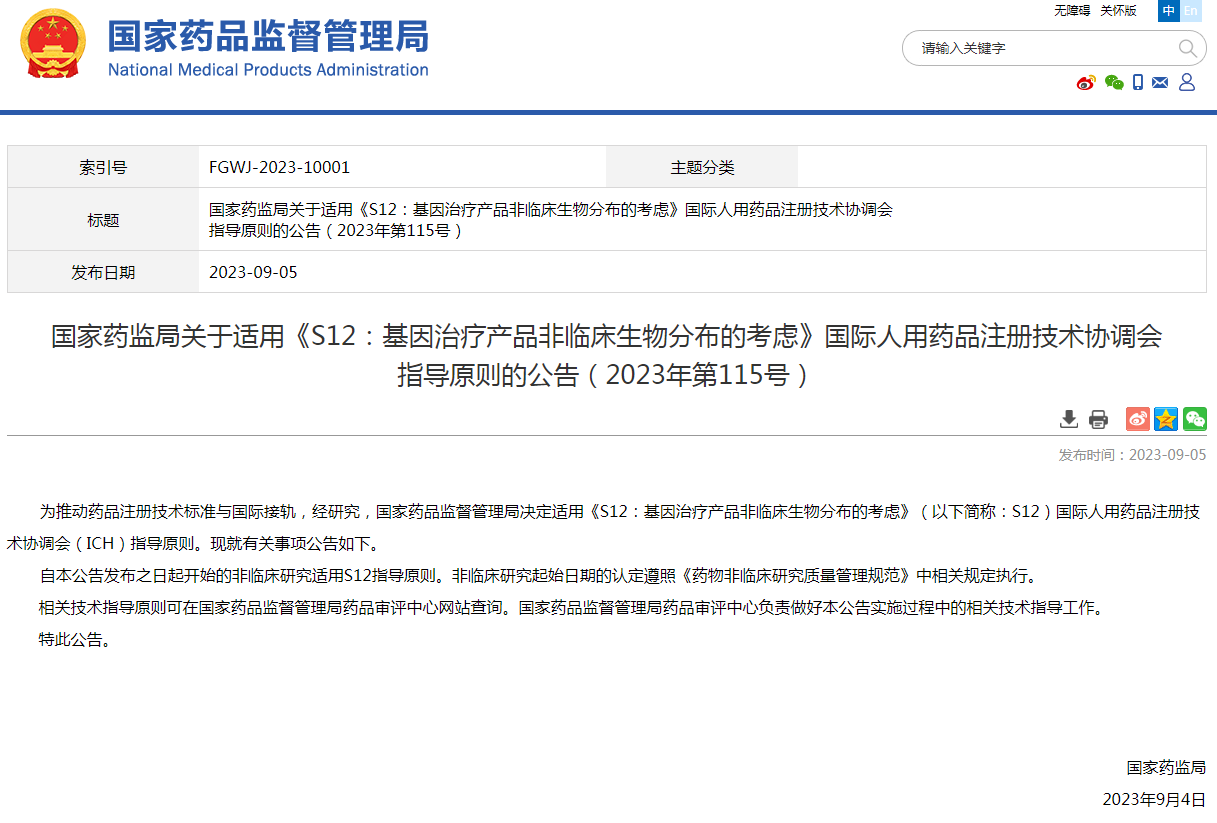Click the index number FGWJ-2023-10001
The width and height of the screenshot is (1217, 823).
(x=279, y=167)
